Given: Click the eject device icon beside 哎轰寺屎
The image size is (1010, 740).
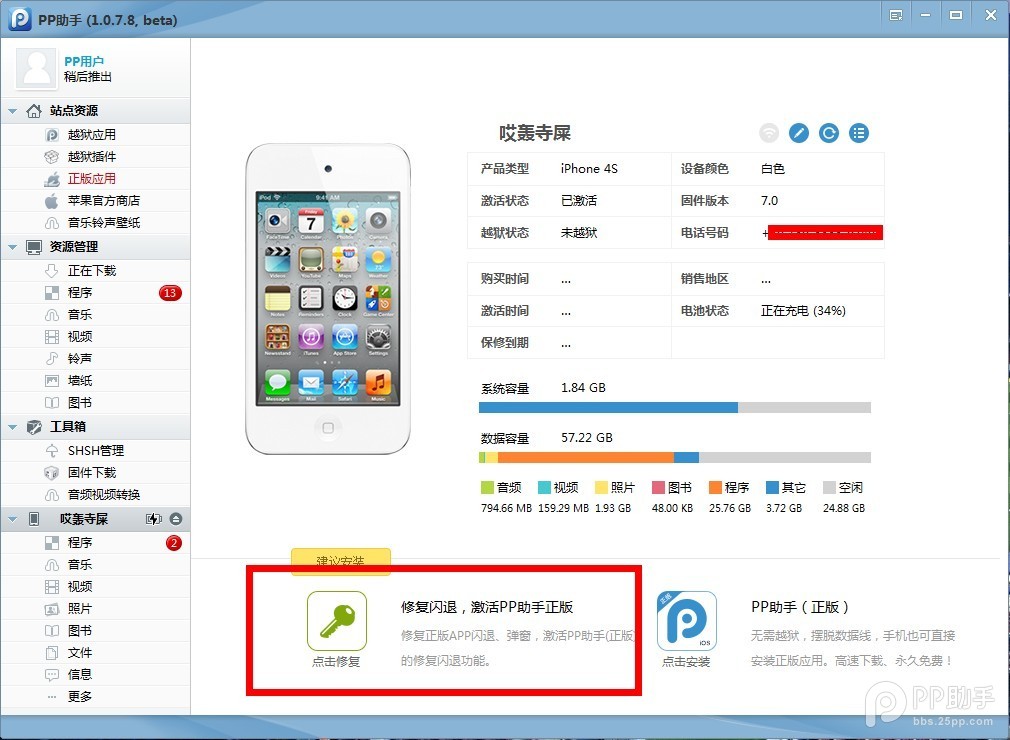Looking at the screenshot, I should pos(176,519).
